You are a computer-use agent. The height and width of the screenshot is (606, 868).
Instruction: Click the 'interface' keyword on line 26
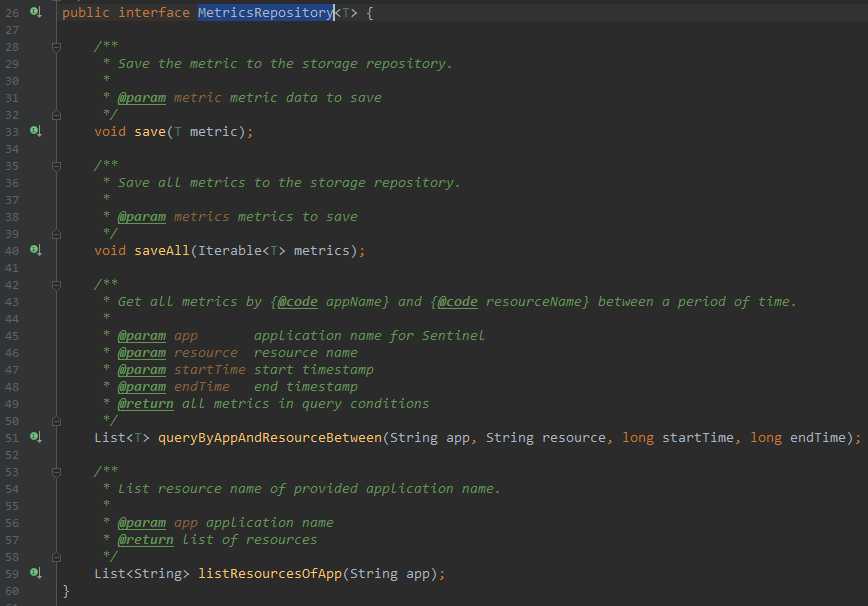(154, 13)
